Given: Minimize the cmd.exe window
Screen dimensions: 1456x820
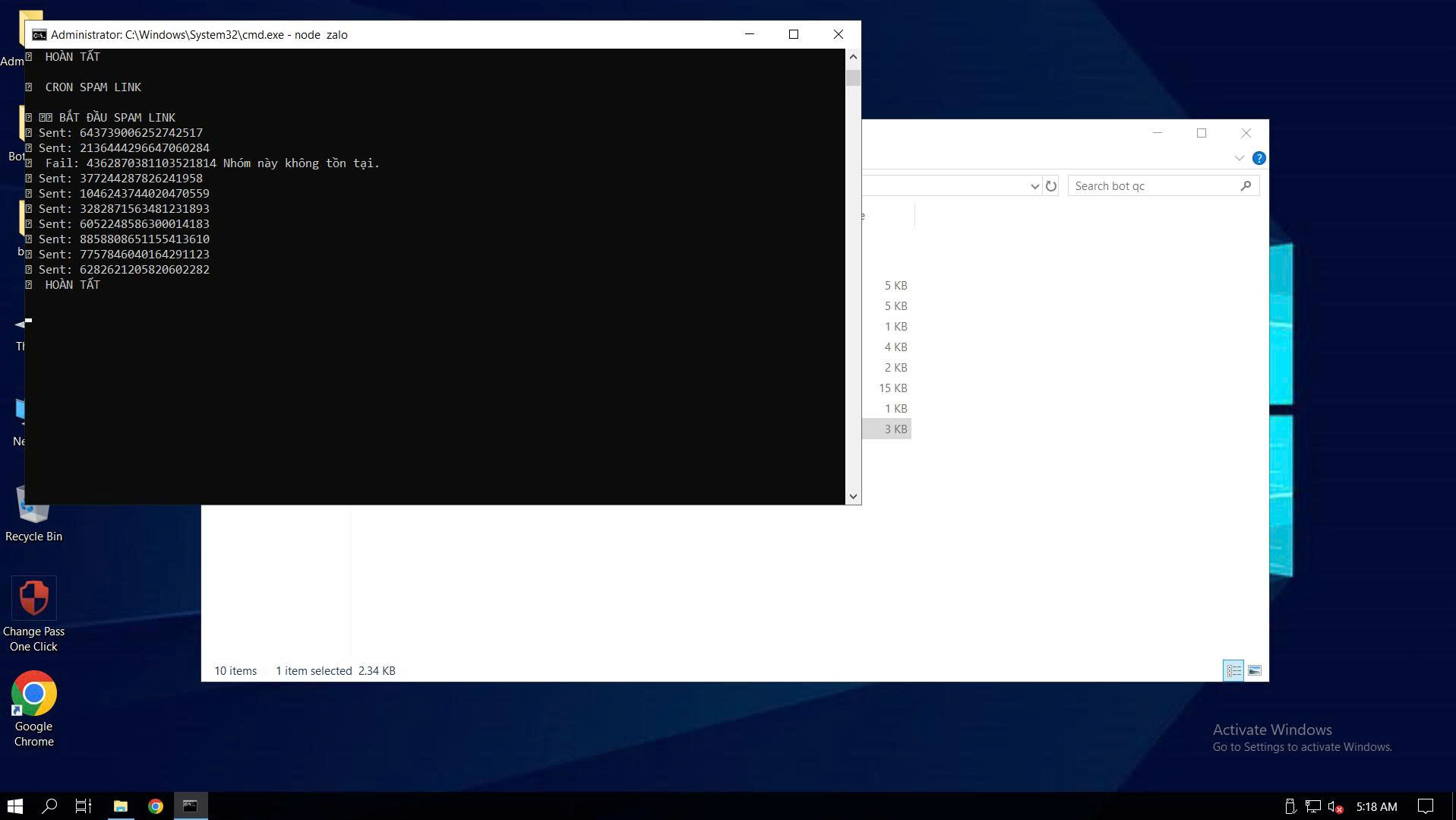Looking at the screenshot, I should (x=750, y=34).
